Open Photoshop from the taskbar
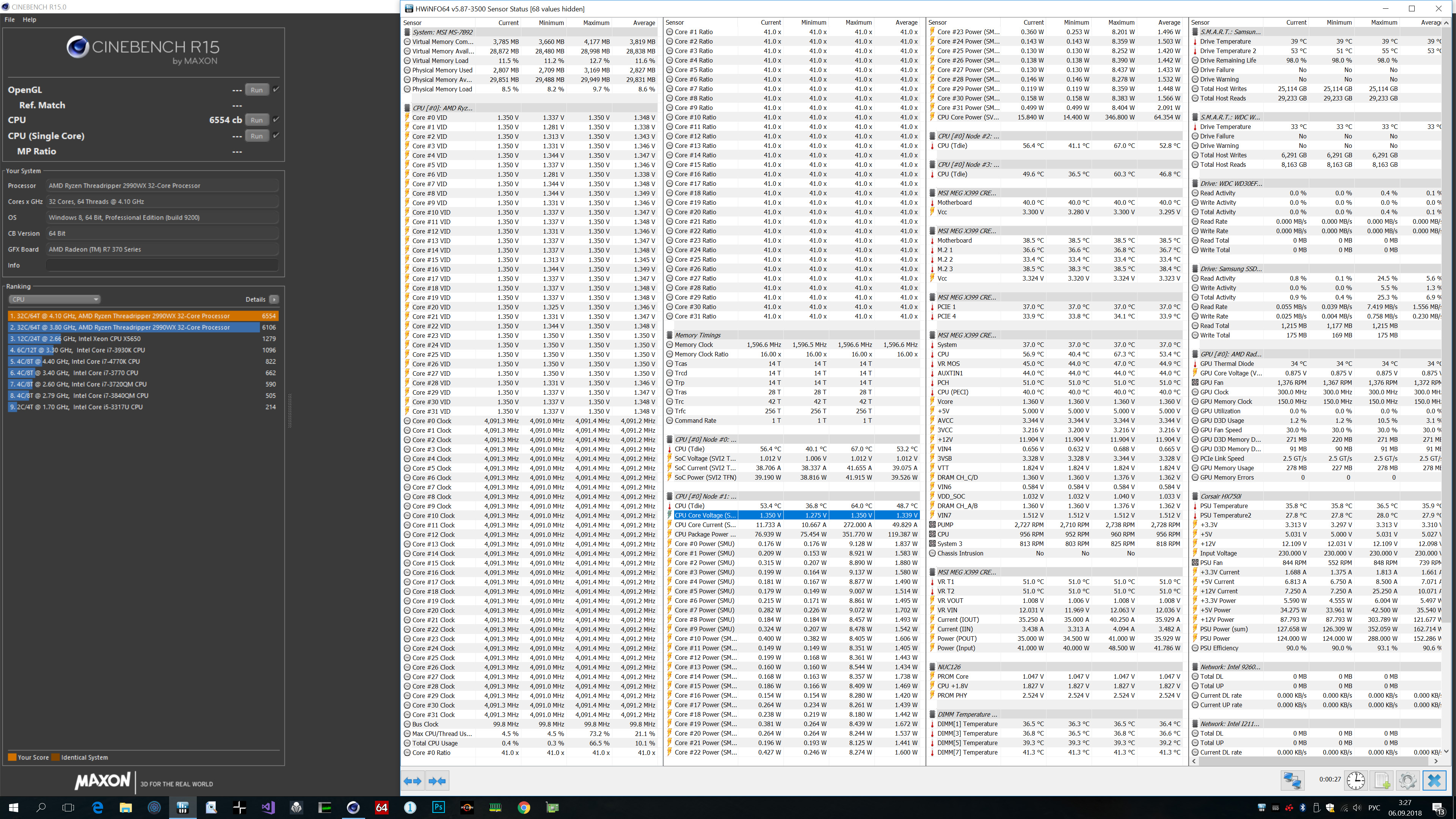Screen dimensions: 1456x819 click(438, 807)
